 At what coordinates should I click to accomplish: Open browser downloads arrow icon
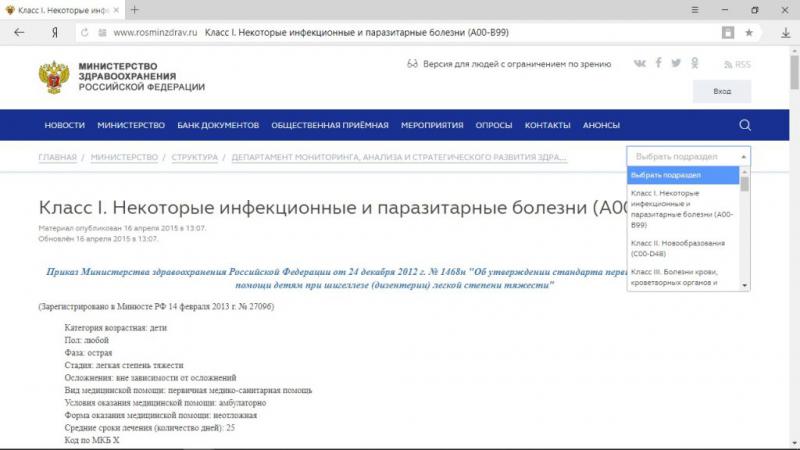point(778,32)
